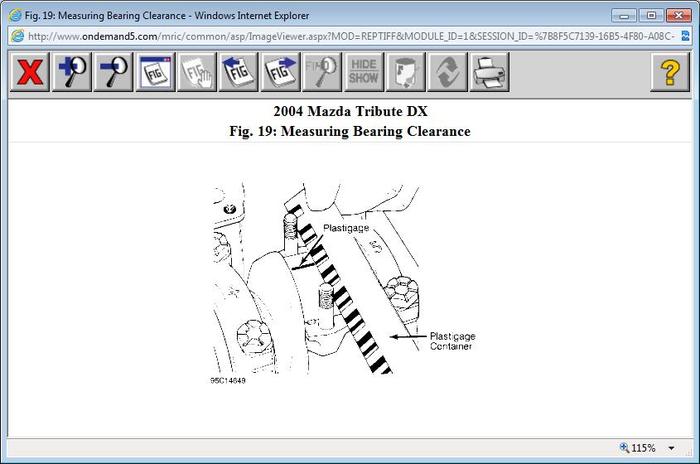This screenshot has height=464, width=700.
Task: Click the bearing clearance diagram image
Action: click(343, 283)
